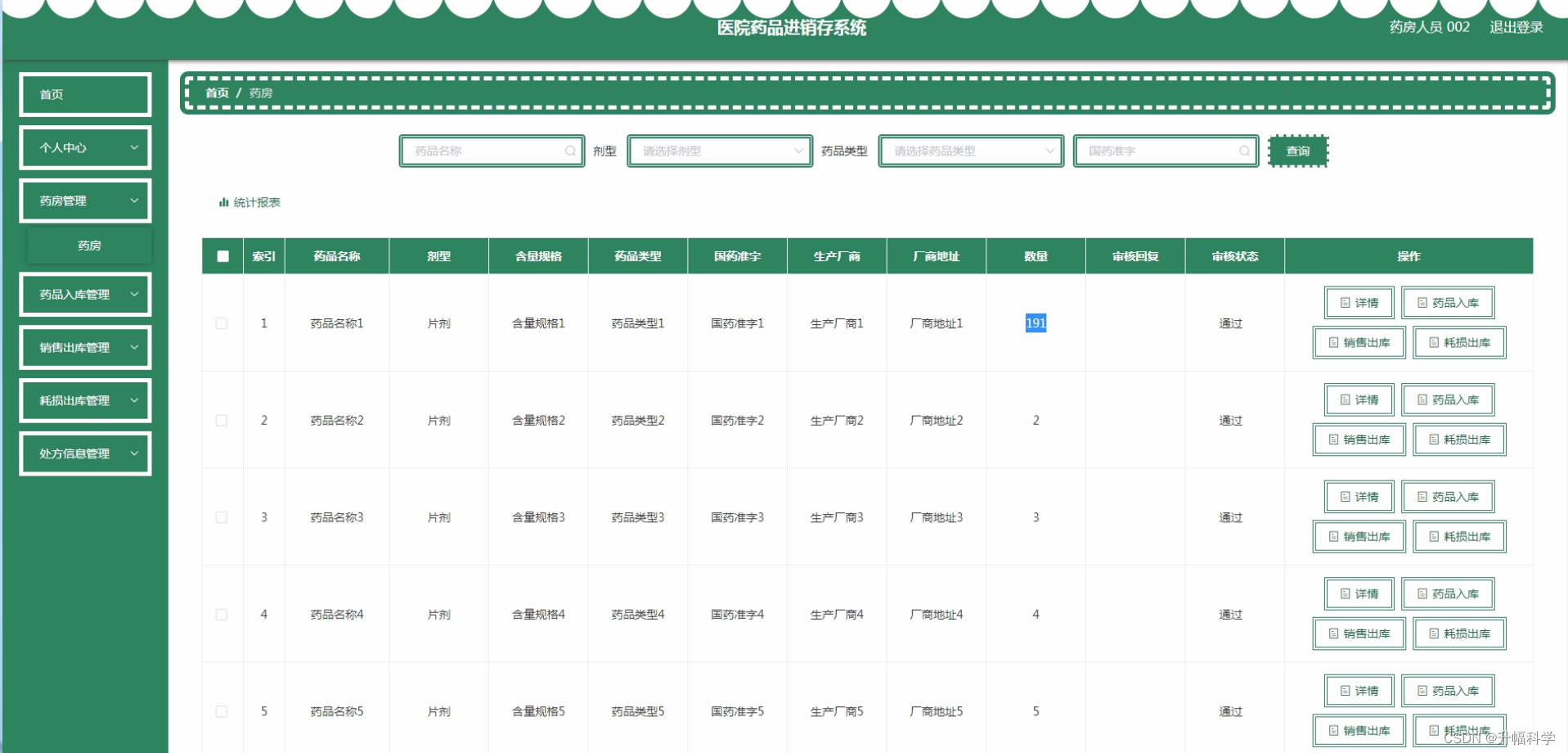Open the 请选择药品类型 dropdown

(x=970, y=151)
